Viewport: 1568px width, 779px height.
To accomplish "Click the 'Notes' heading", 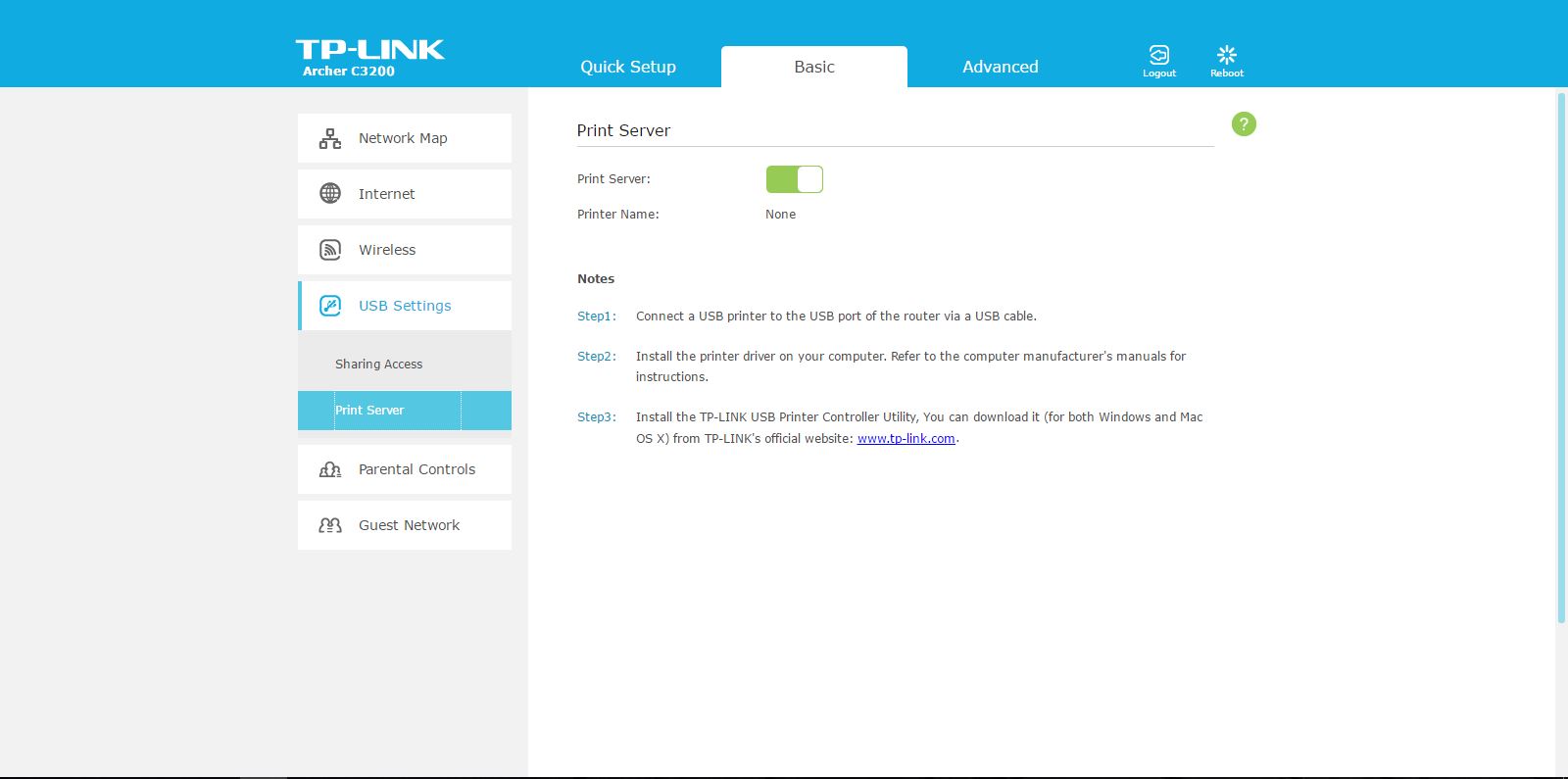I will point(596,279).
